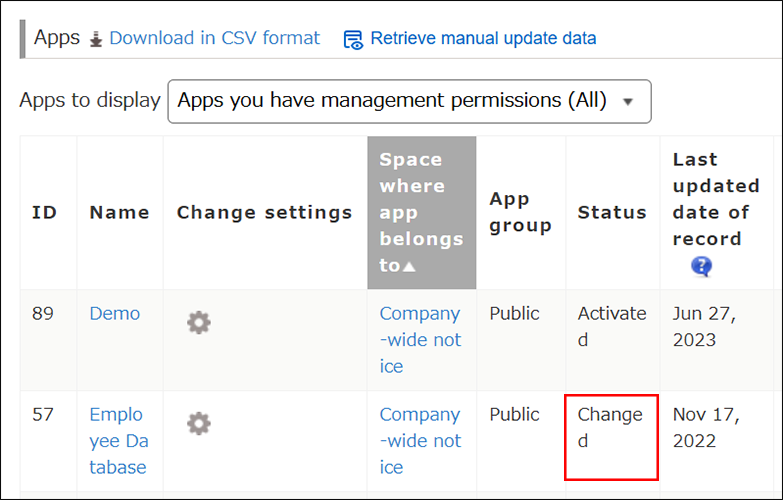The height and width of the screenshot is (500, 783).
Task: Open settings gear for the Demo app
Action: 199,322
